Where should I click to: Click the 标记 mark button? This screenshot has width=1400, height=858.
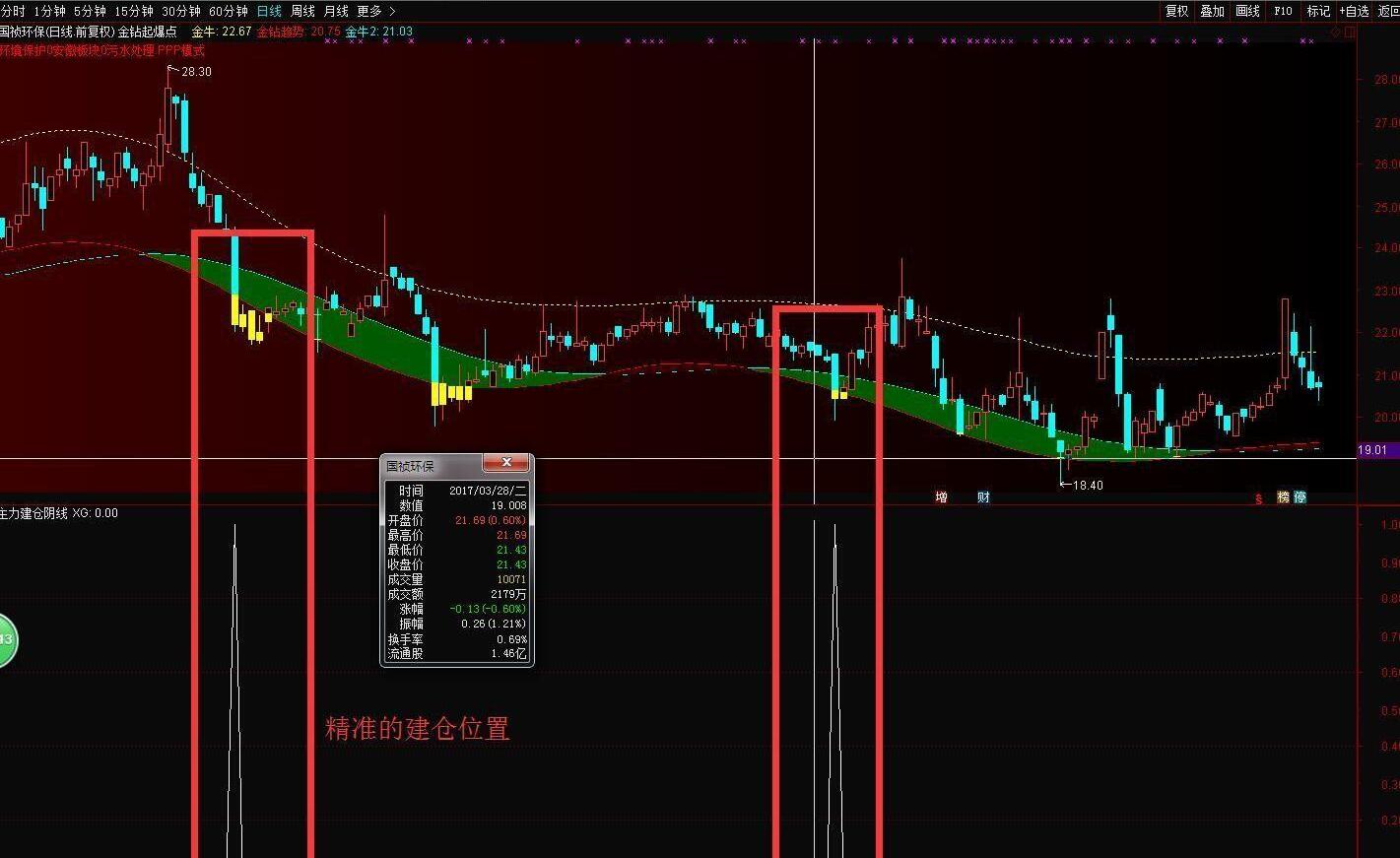point(1318,11)
